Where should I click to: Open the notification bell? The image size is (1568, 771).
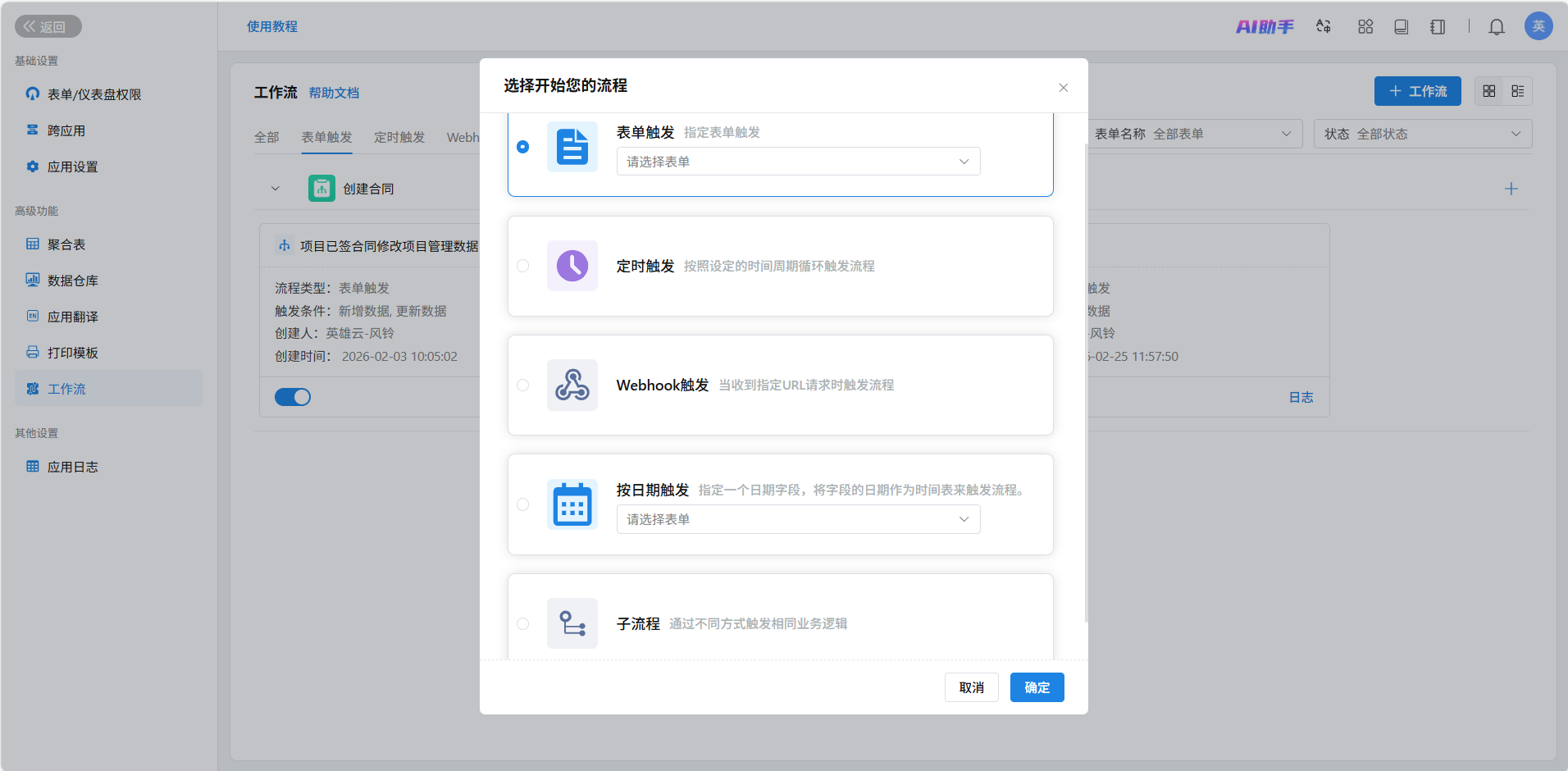(x=1496, y=27)
